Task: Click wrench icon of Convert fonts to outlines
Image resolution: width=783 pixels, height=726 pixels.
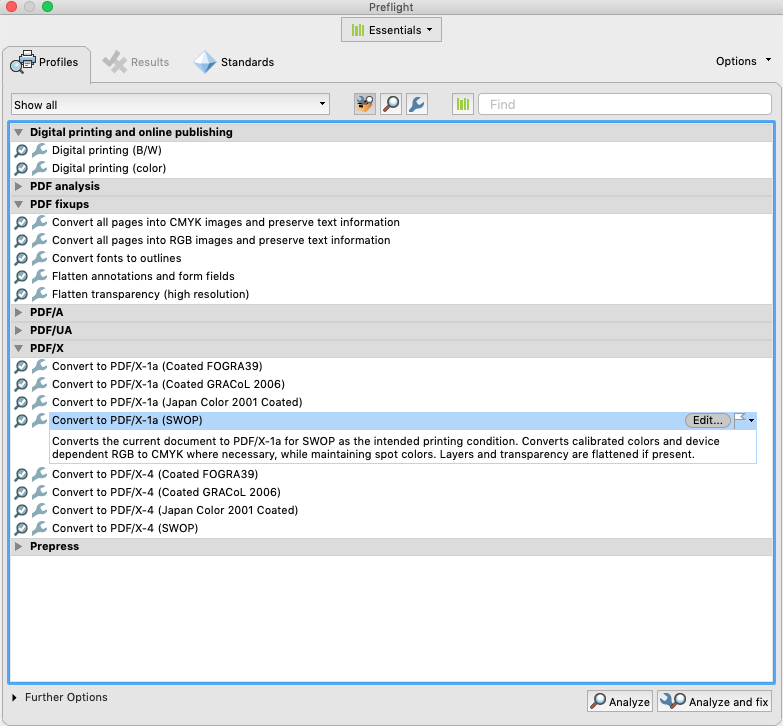Action: coord(39,258)
